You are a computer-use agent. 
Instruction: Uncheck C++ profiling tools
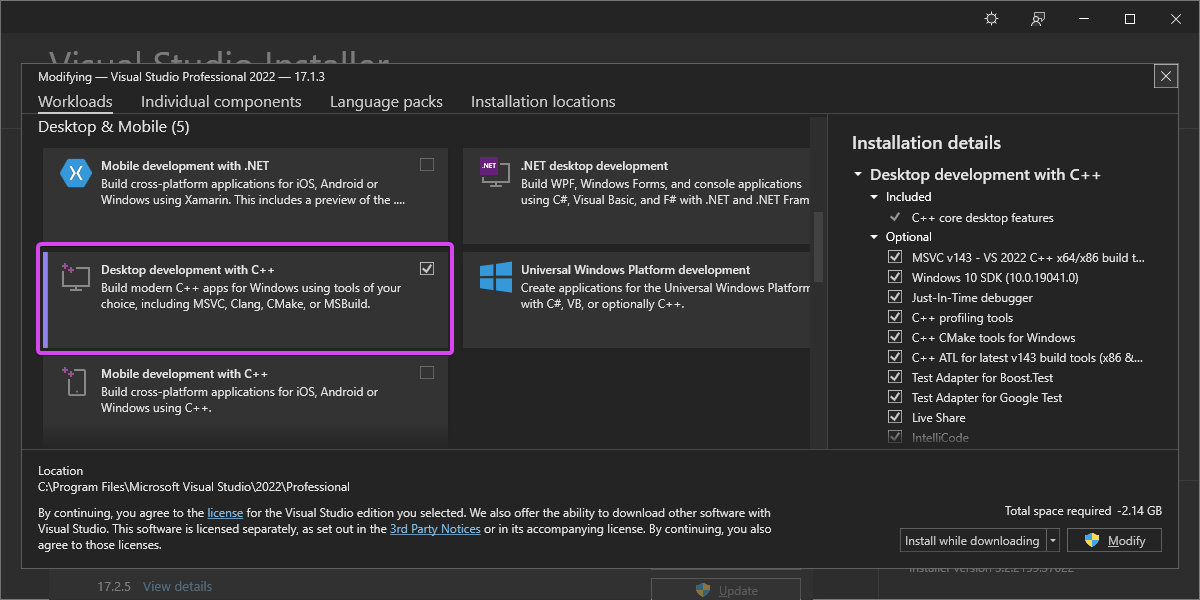tap(895, 317)
